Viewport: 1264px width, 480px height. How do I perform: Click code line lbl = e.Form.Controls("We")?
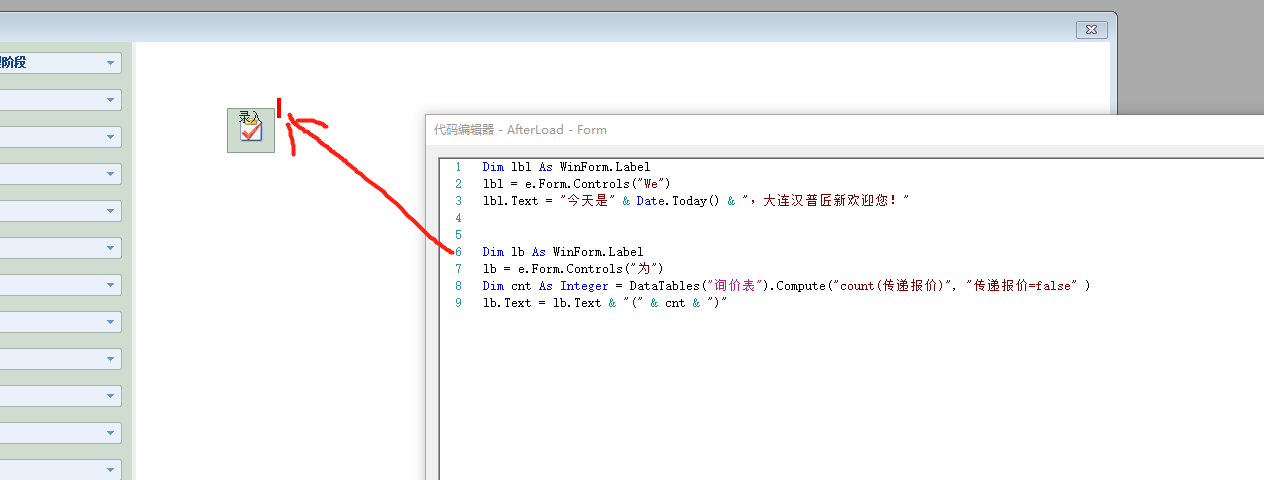click(x=576, y=184)
